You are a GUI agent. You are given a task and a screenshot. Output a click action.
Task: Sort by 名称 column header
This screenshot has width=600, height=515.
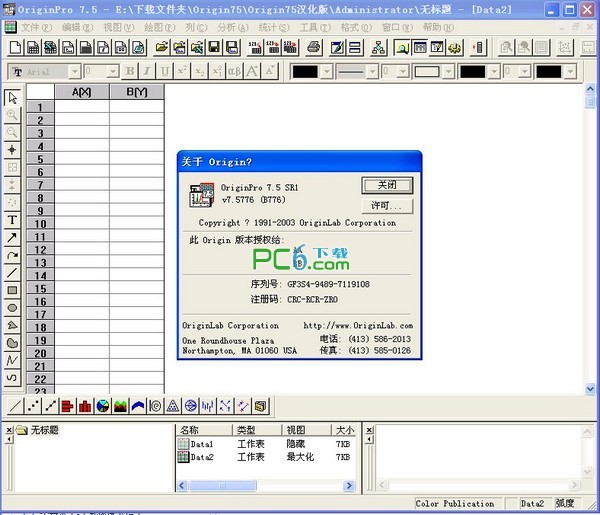point(204,430)
